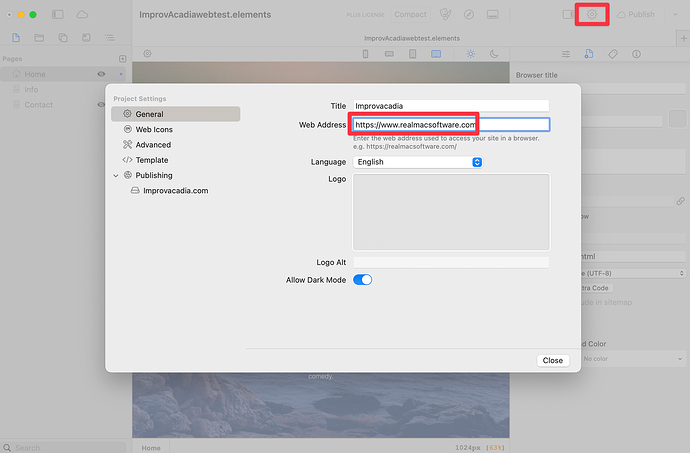Click the page settings gear above the canvas
This screenshot has height=453, width=690.
pos(147,54)
